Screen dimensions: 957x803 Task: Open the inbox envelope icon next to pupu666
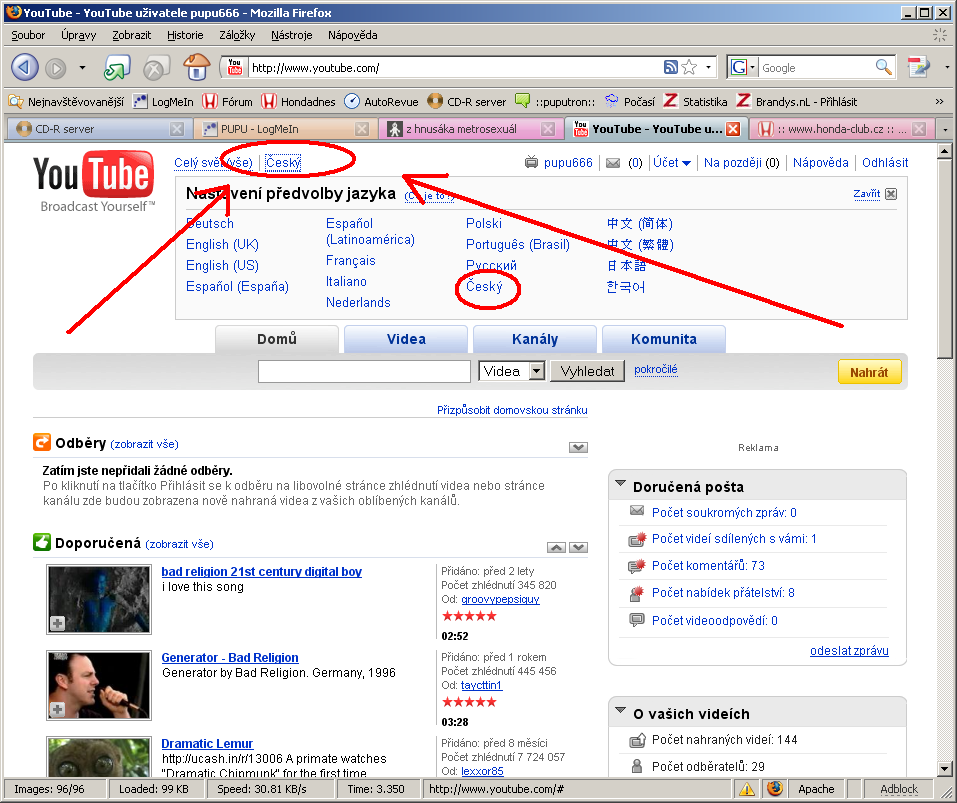click(x=613, y=163)
